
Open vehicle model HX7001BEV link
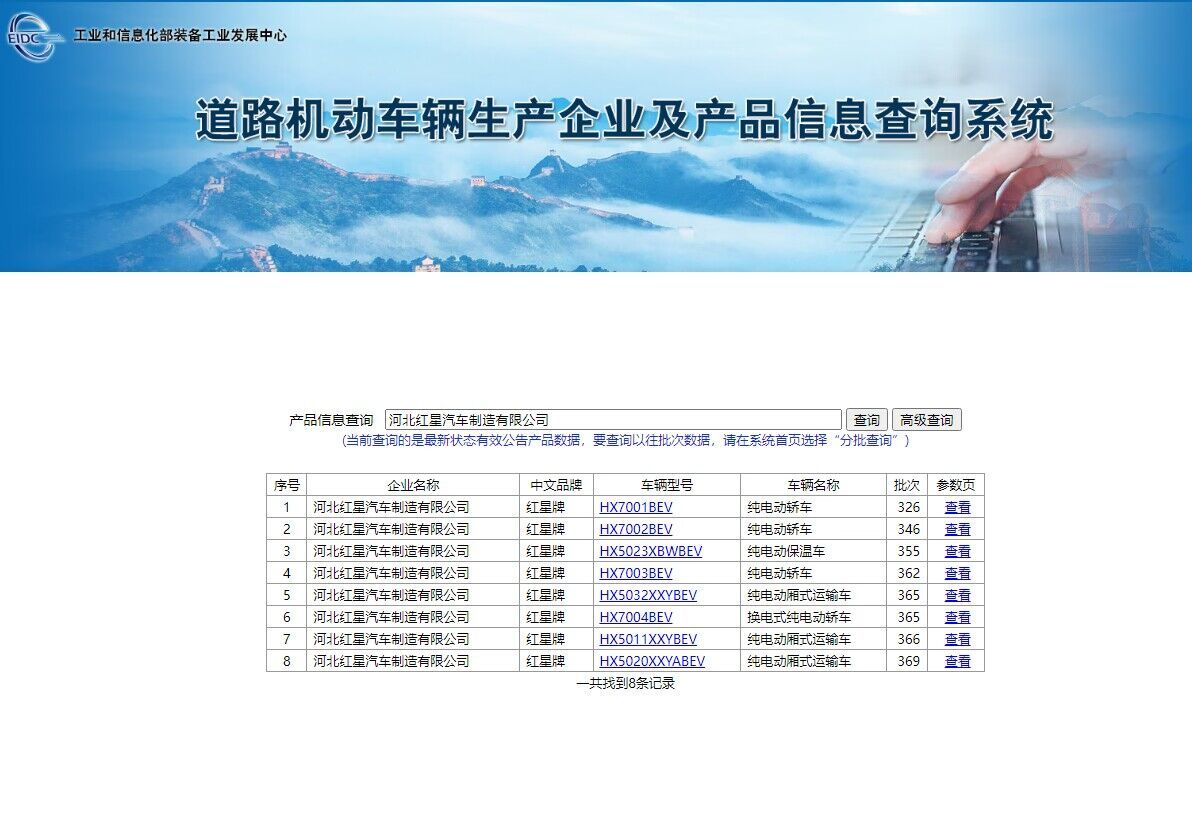(636, 507)
